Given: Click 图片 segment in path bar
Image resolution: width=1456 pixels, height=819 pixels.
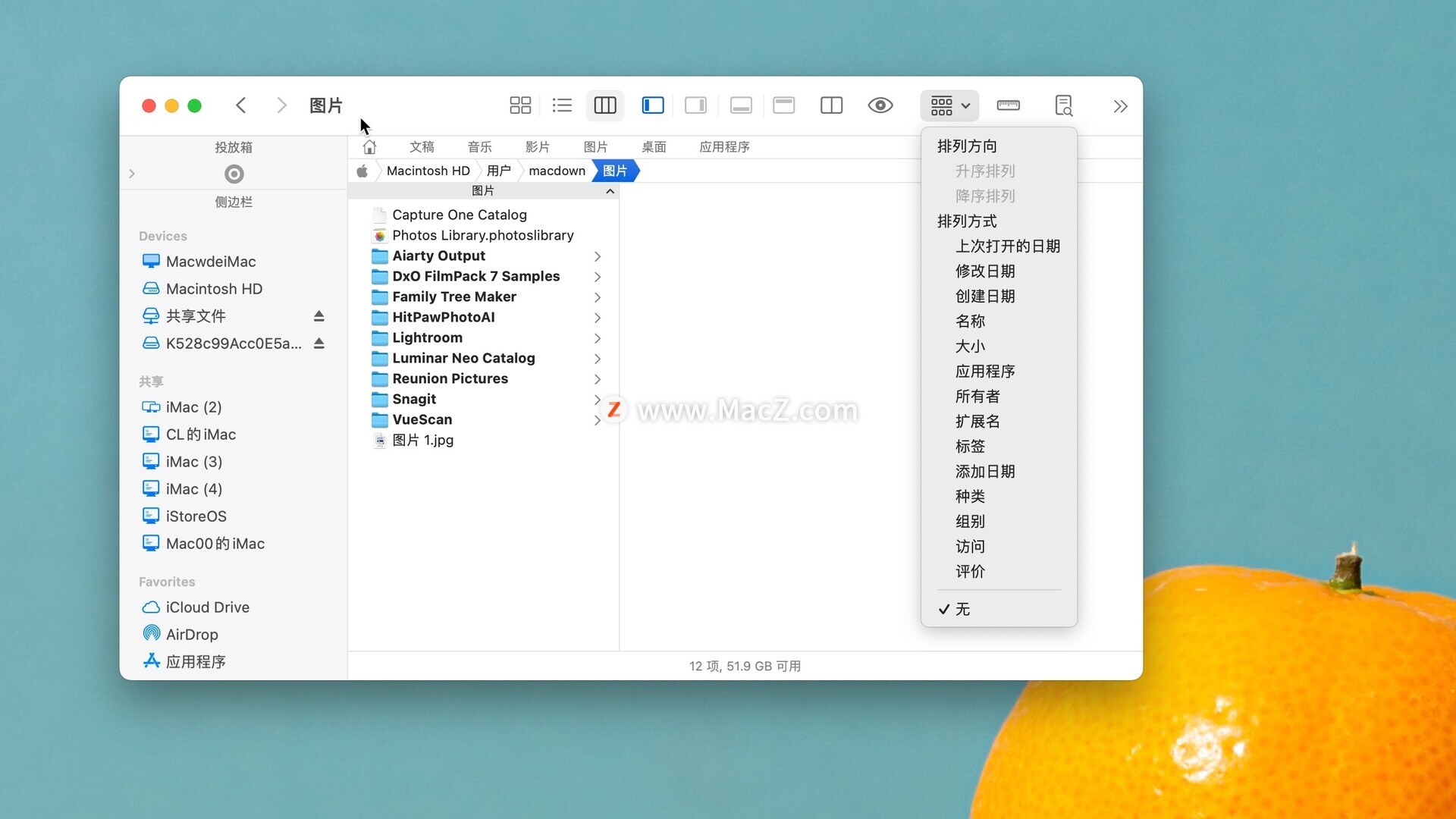Looking at the screenshot, I should point(615,171).
